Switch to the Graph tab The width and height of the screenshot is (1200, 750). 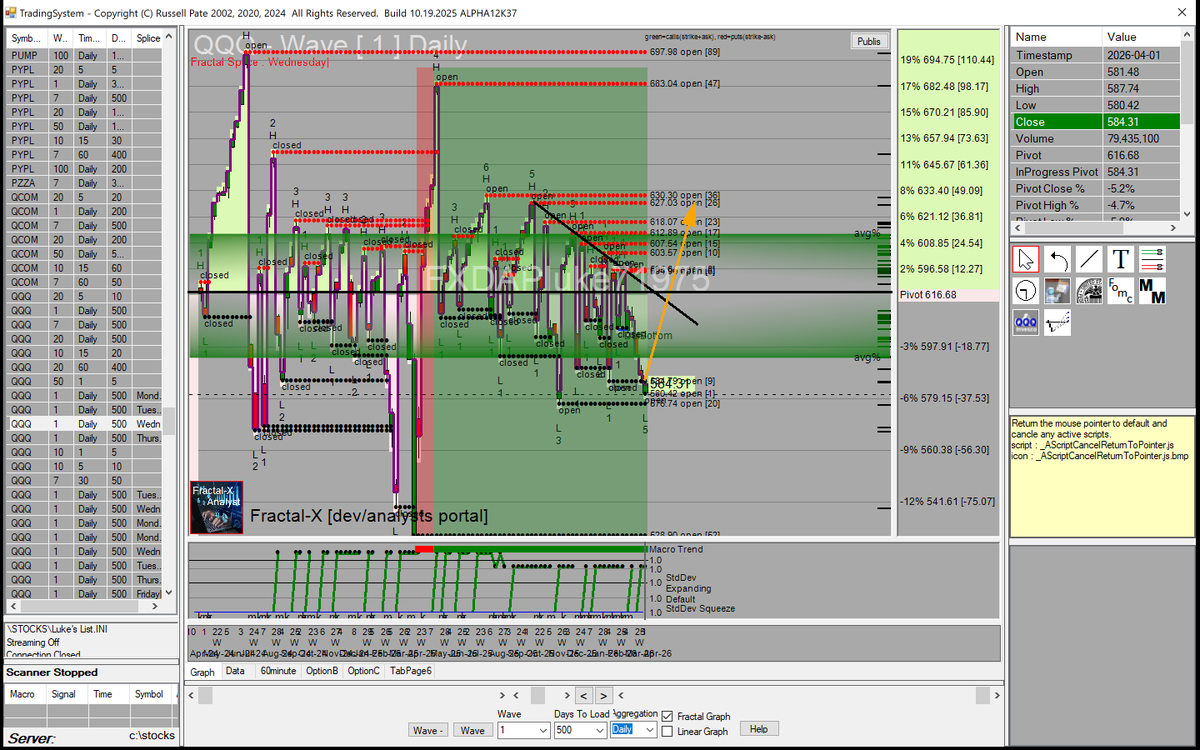click(203, 672)
